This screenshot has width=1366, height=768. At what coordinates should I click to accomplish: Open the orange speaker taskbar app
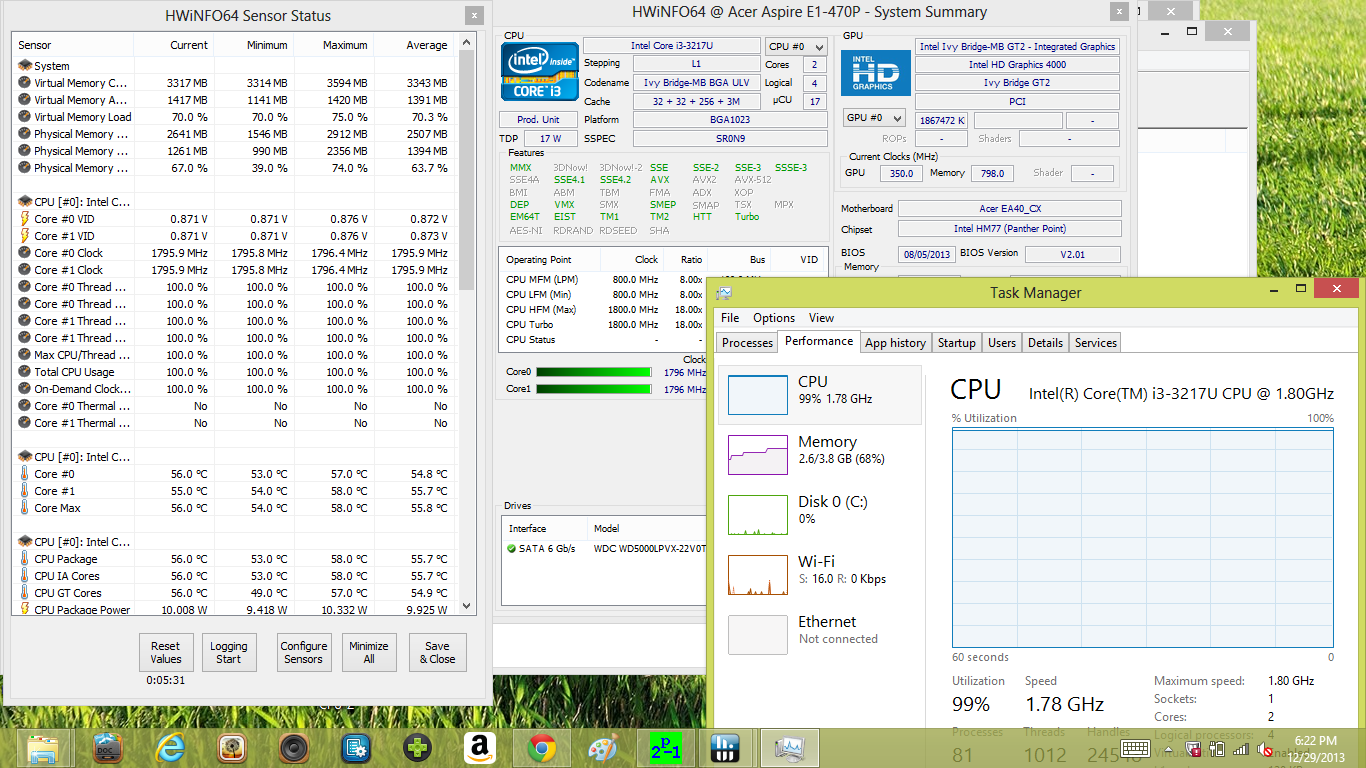[232, 748]
